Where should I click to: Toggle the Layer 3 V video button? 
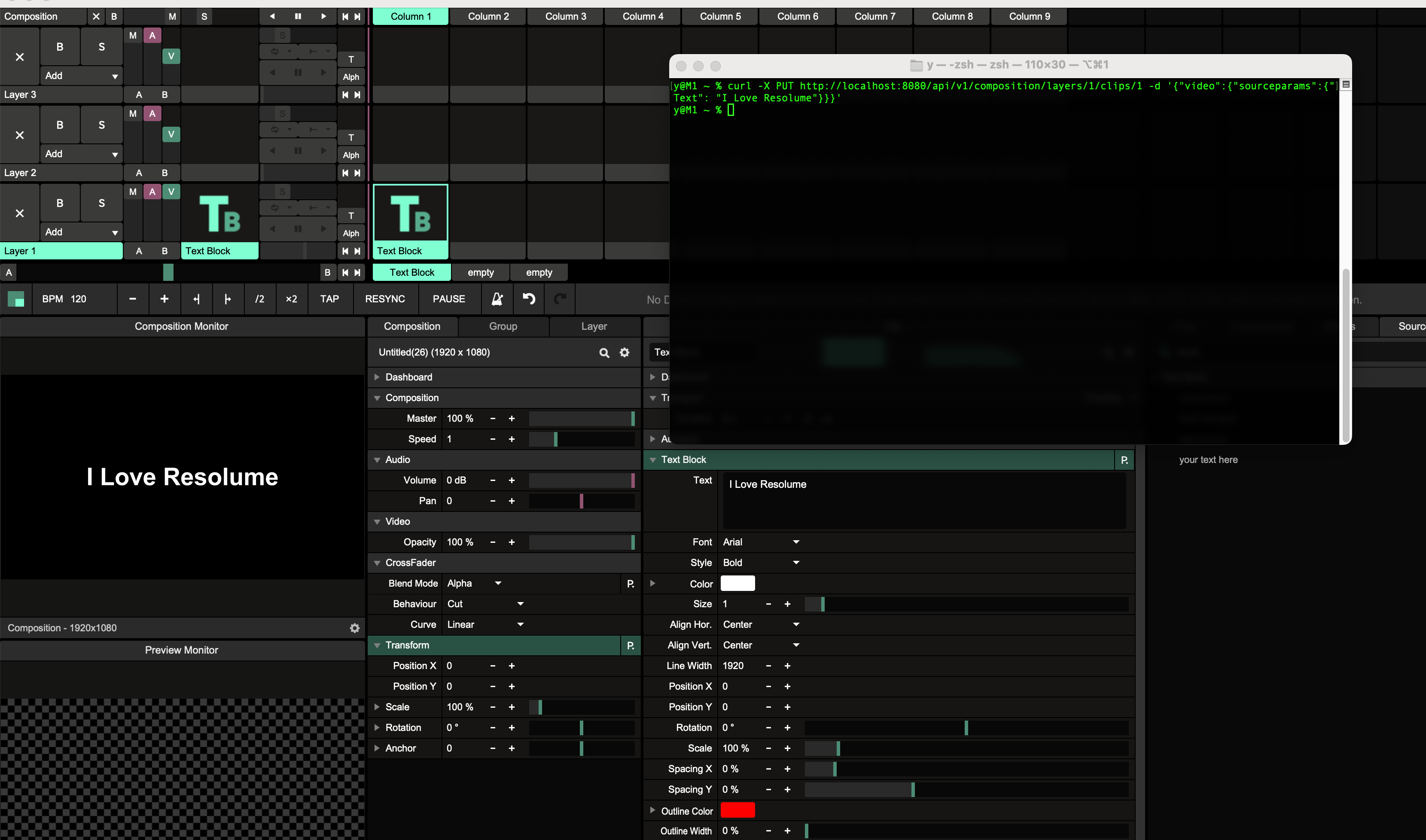click(x=171, y=56)
